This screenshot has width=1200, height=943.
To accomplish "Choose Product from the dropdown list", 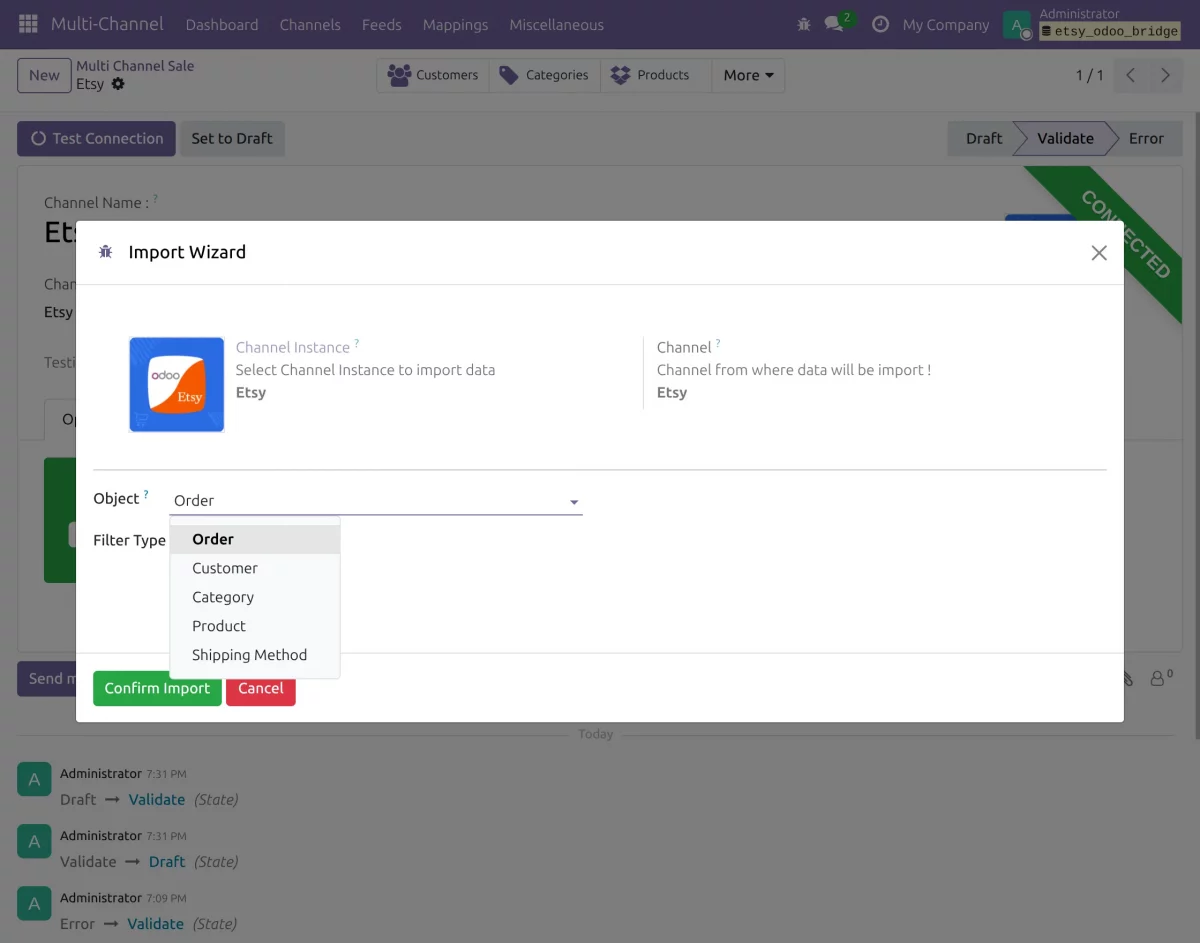I will pos(255,626).
